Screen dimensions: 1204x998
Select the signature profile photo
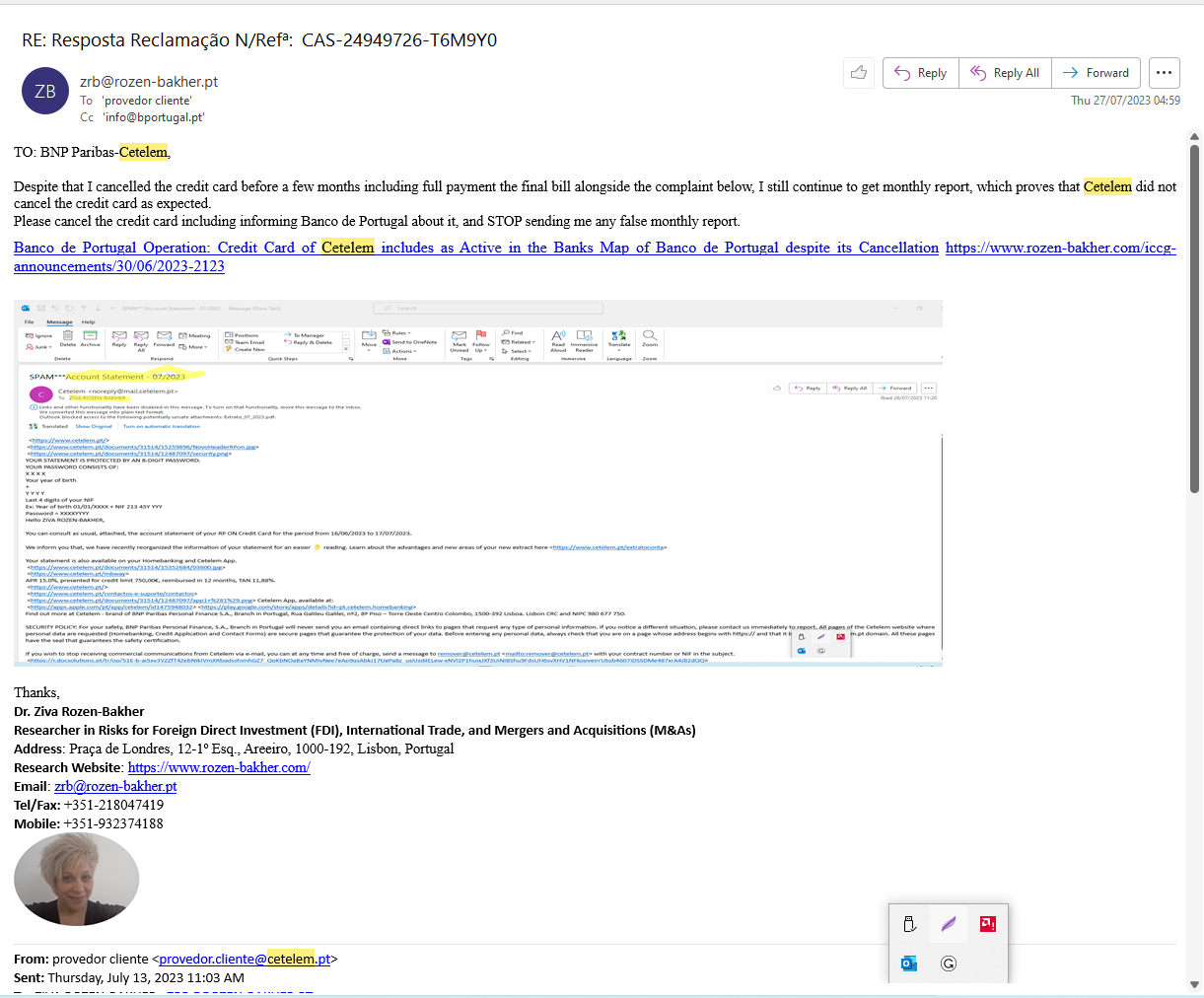pos(76,879)
